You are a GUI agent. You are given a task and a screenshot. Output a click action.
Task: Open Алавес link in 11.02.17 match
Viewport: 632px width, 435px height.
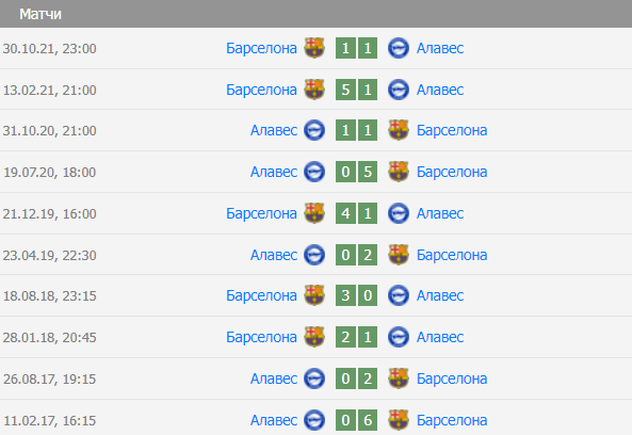pyautogui.click(x=274, y=420)
